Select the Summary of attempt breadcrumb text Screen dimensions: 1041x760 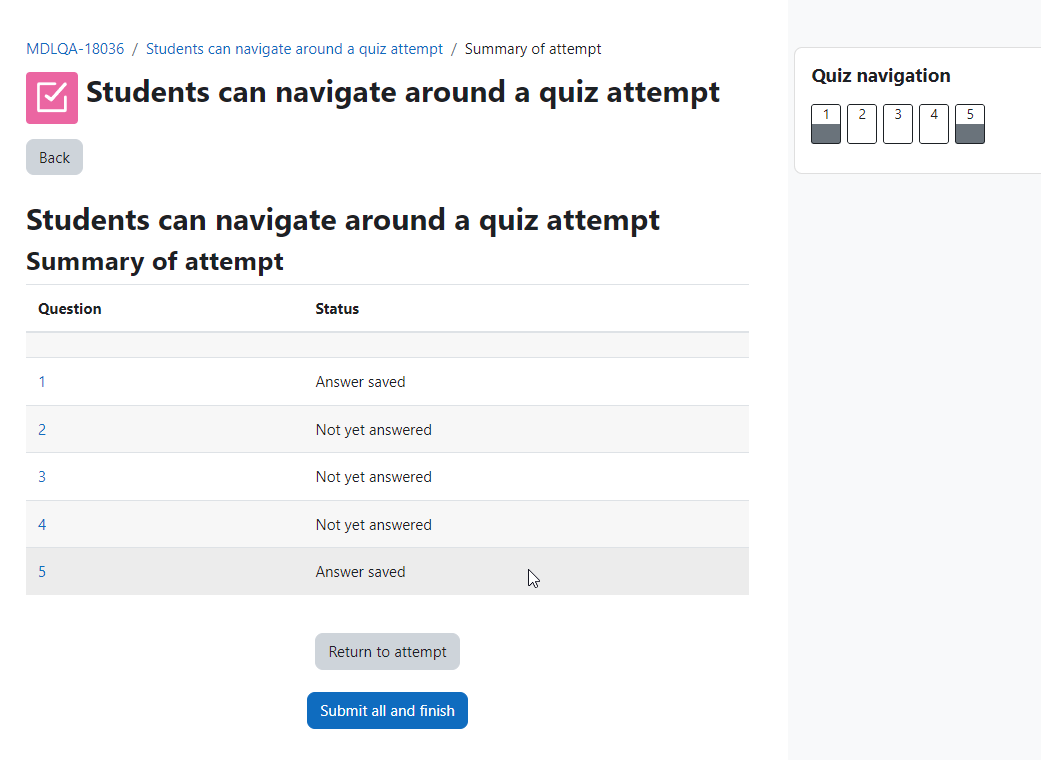pos(533,49)
